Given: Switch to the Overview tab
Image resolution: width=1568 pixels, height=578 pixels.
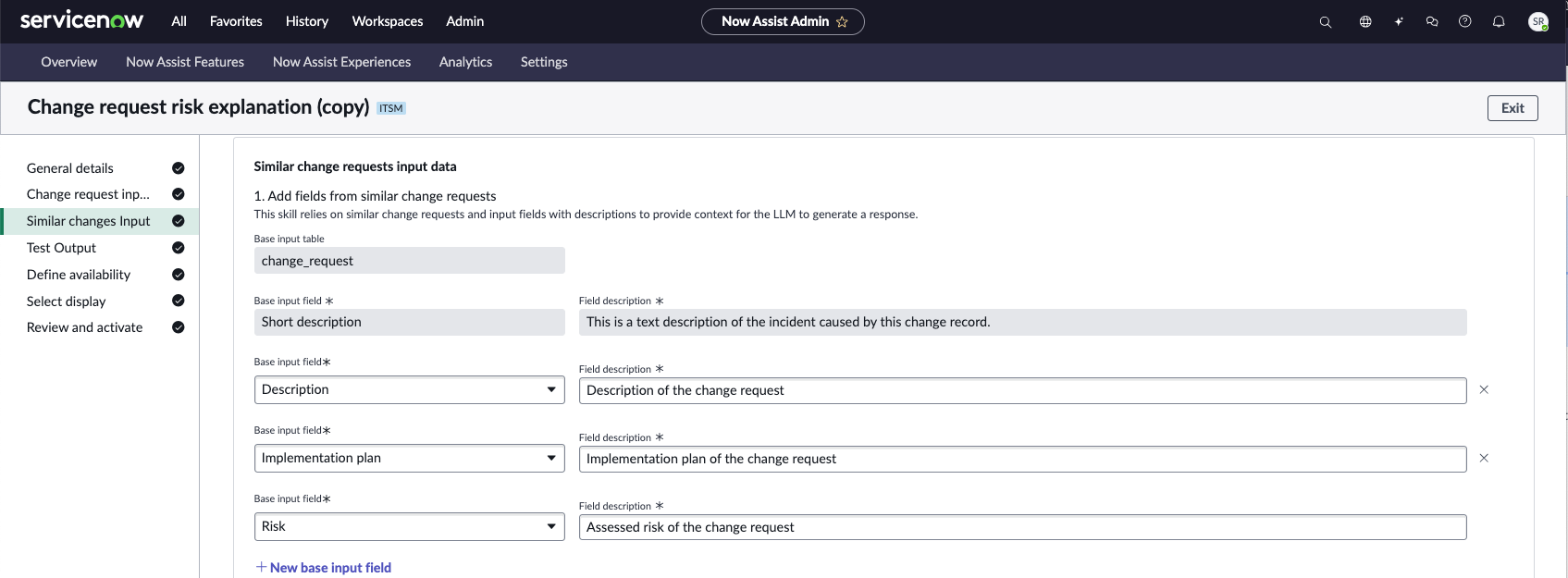Looking at the screenshot, I should click(69, 62).
